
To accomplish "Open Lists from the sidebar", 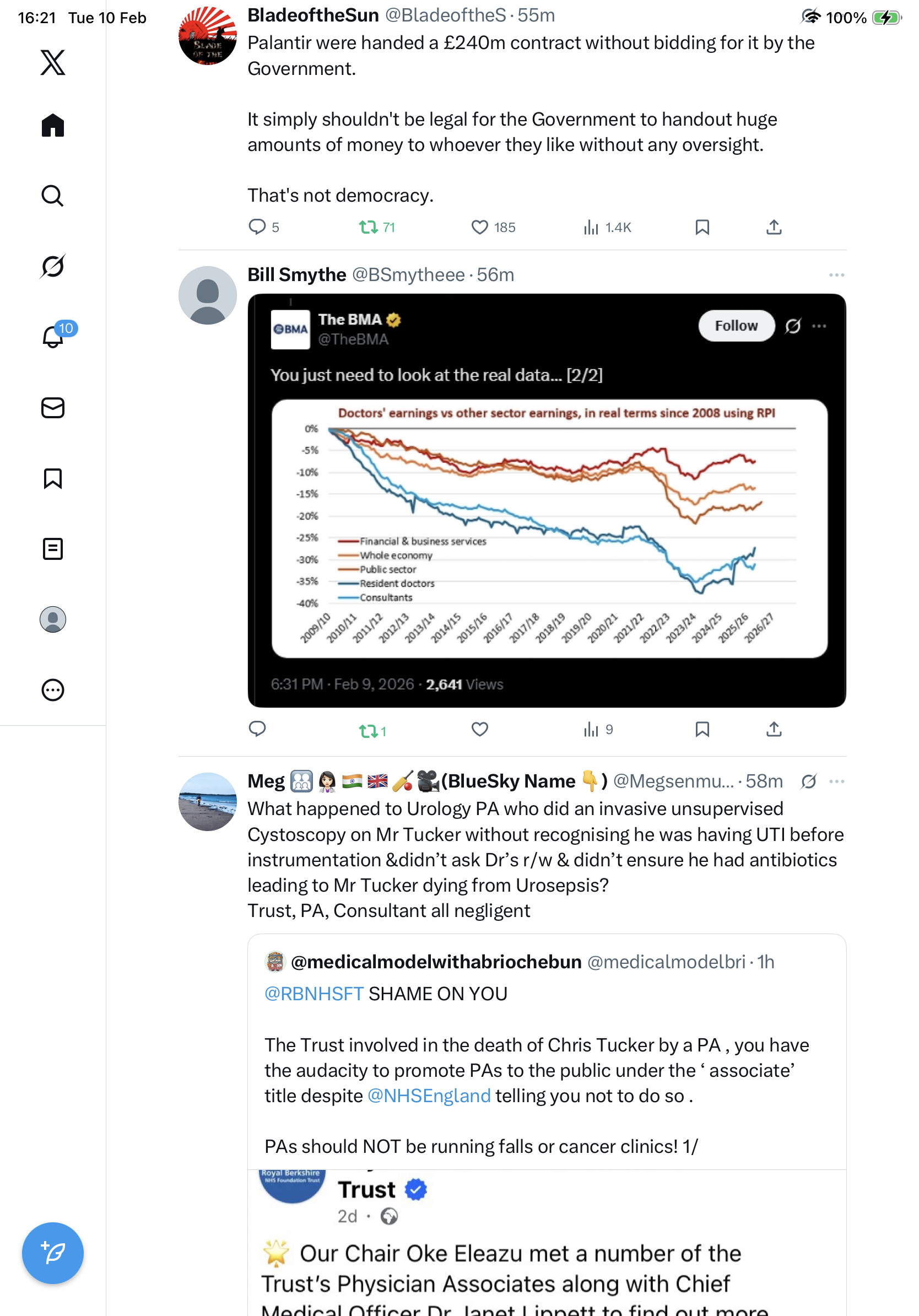I will pyautogui.click(x=53, y=549).
